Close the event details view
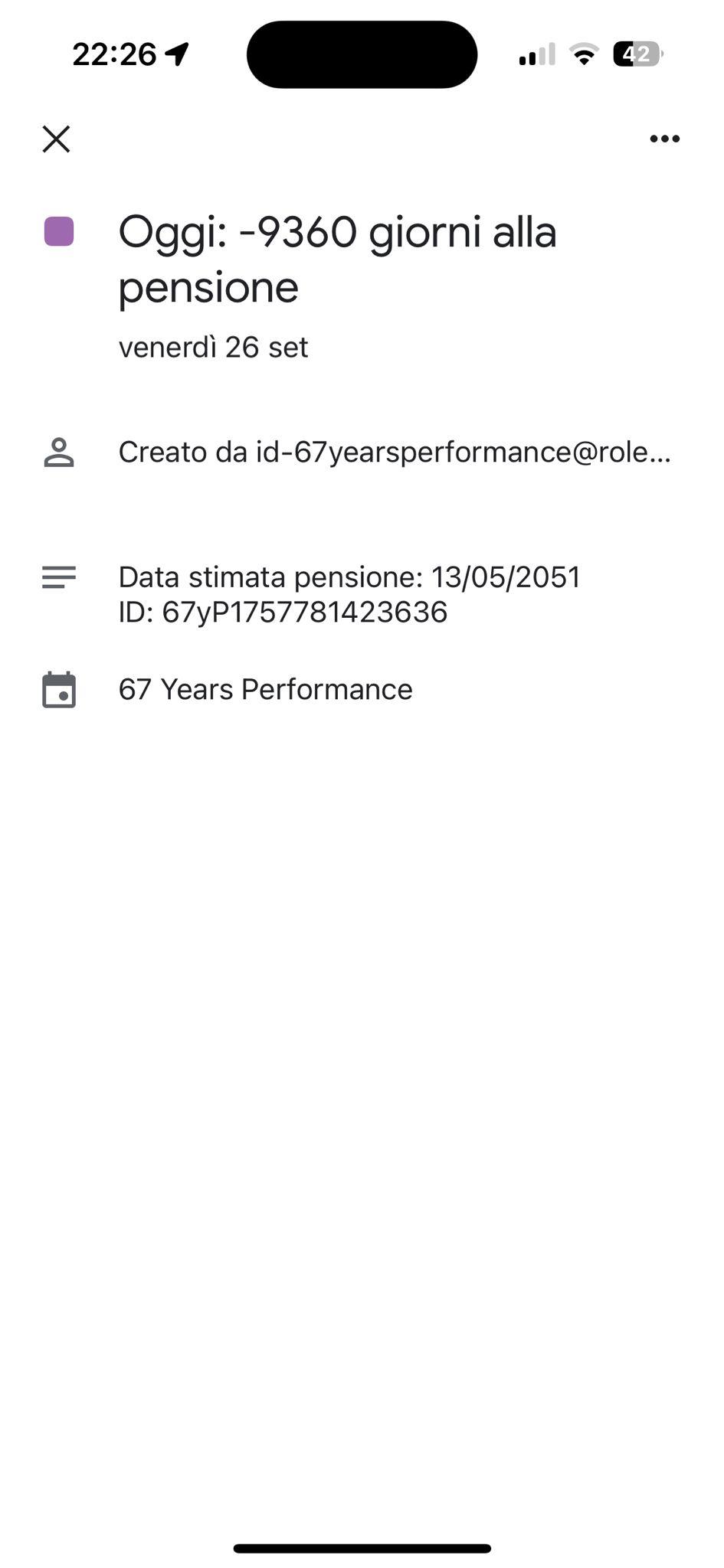The width and height of the screenshot is (724, 1568). (x=56, y=139)
